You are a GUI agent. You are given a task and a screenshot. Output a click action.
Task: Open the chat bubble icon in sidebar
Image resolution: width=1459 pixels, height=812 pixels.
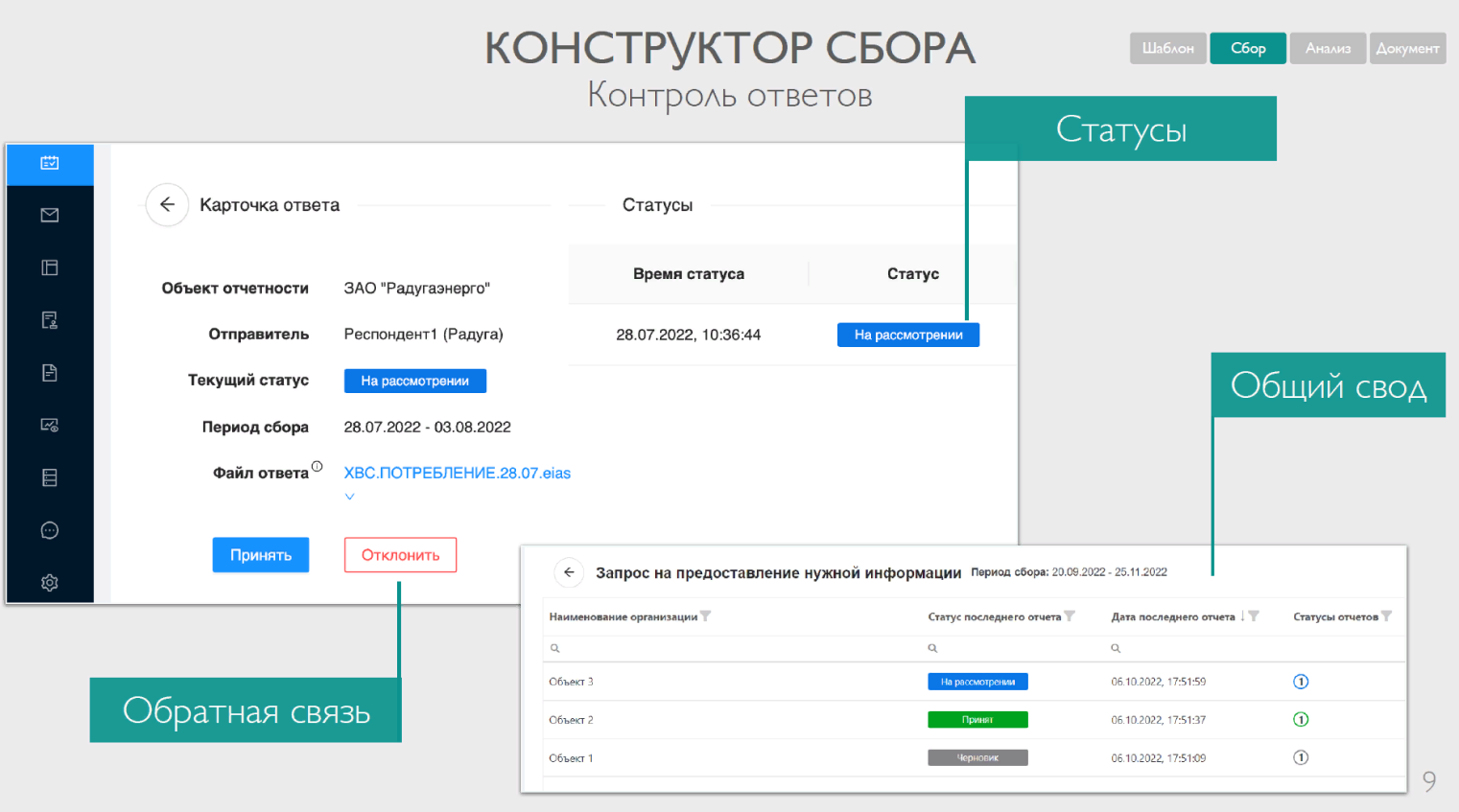(x=50, y=530)
